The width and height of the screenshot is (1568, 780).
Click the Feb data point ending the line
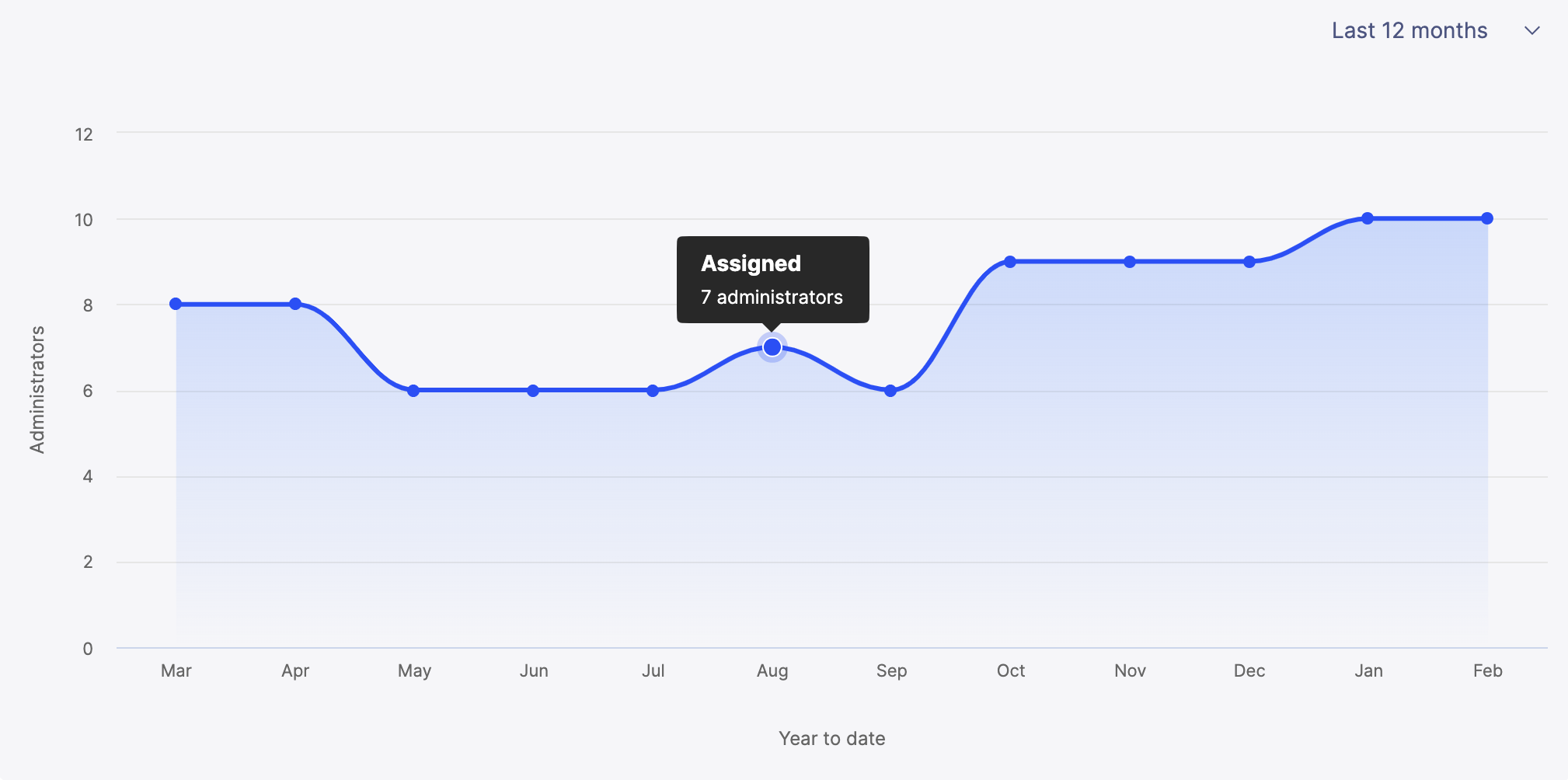tap(1486, 219)
